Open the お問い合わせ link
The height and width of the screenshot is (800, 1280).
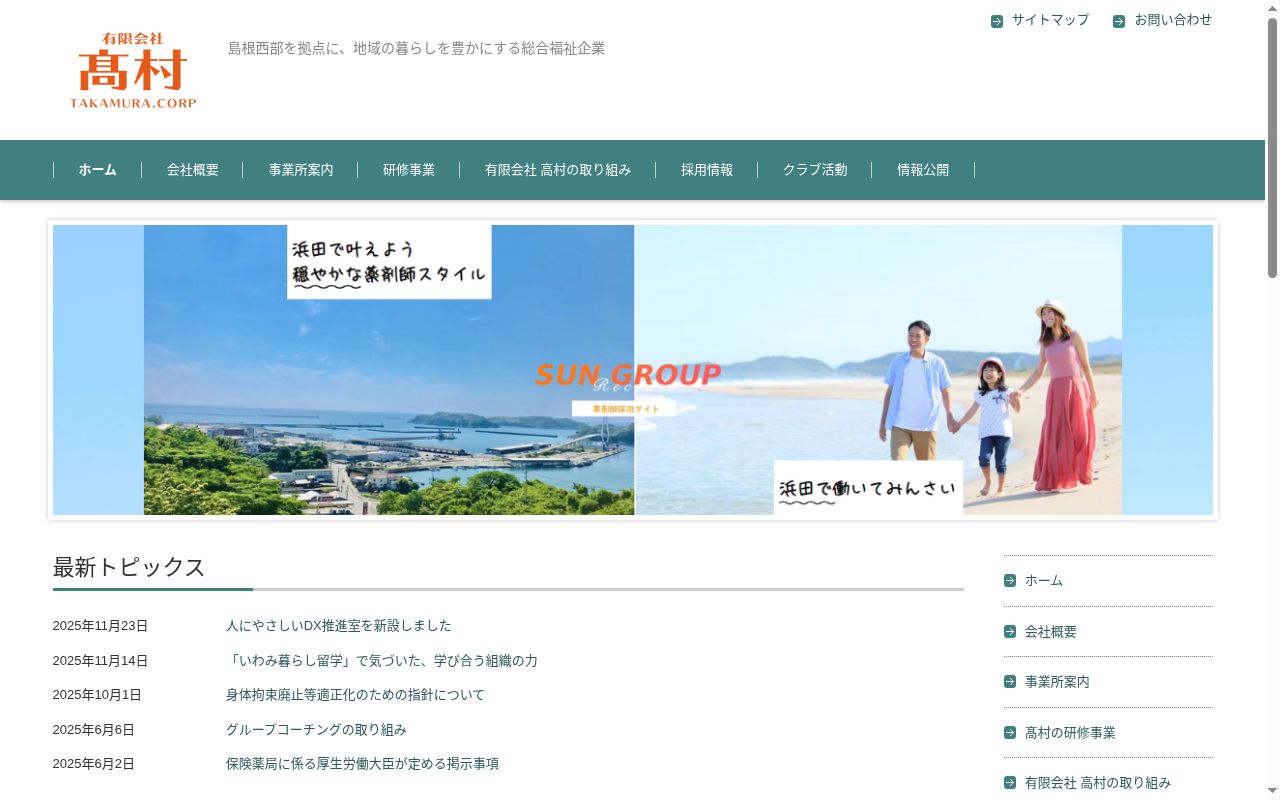tap(1173, 20)
